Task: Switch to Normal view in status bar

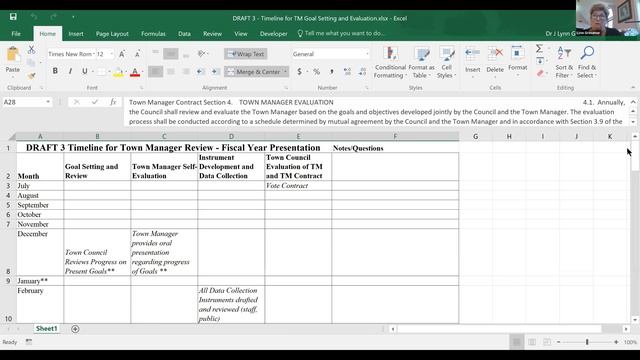Action: (517, 342)
